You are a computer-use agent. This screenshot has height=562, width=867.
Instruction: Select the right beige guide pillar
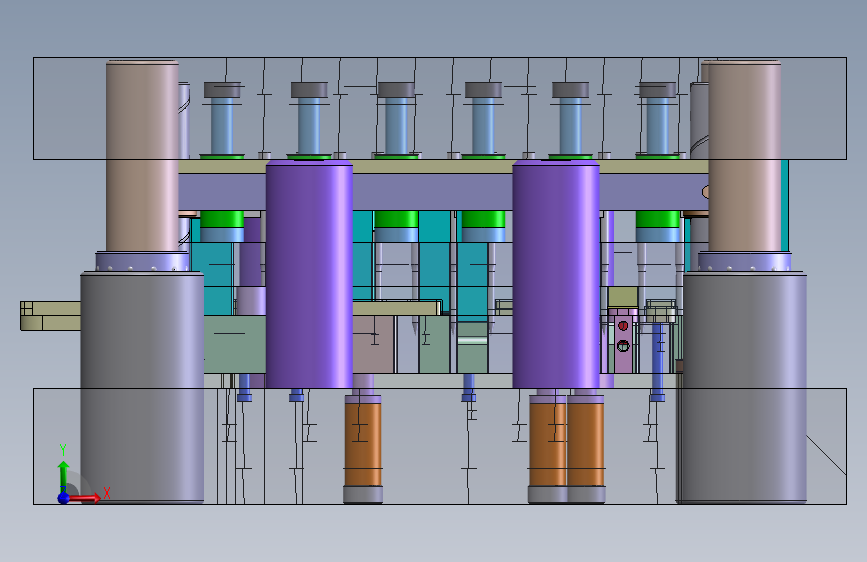click(x=744, y=156)
